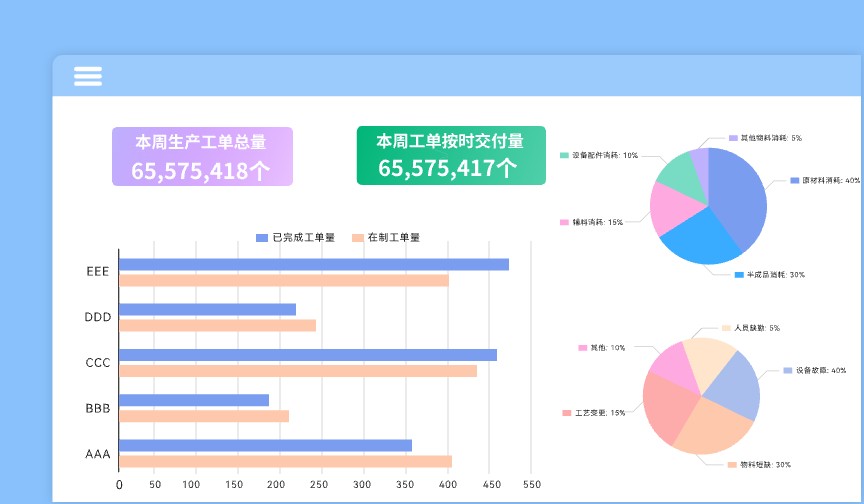This screenshot has width=864, height=504.
Task: Click the orange in-progress bar for AAA
Action: 285,461
